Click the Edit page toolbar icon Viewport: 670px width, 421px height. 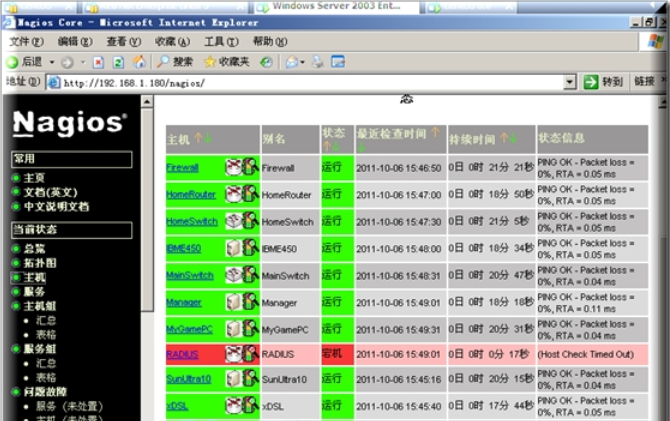point(338,62)
